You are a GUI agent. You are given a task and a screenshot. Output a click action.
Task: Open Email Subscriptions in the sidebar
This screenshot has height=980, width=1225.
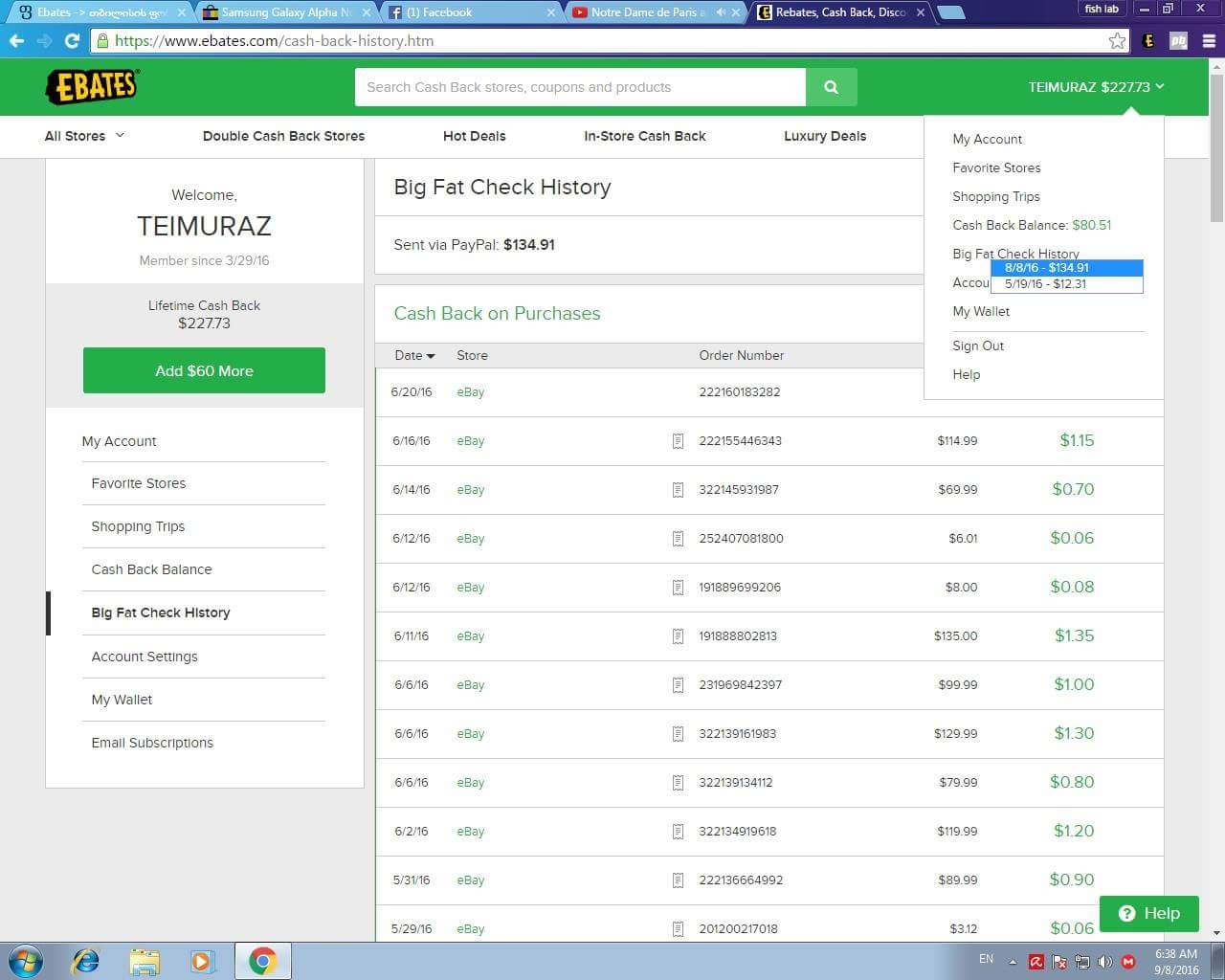point(152,743)
